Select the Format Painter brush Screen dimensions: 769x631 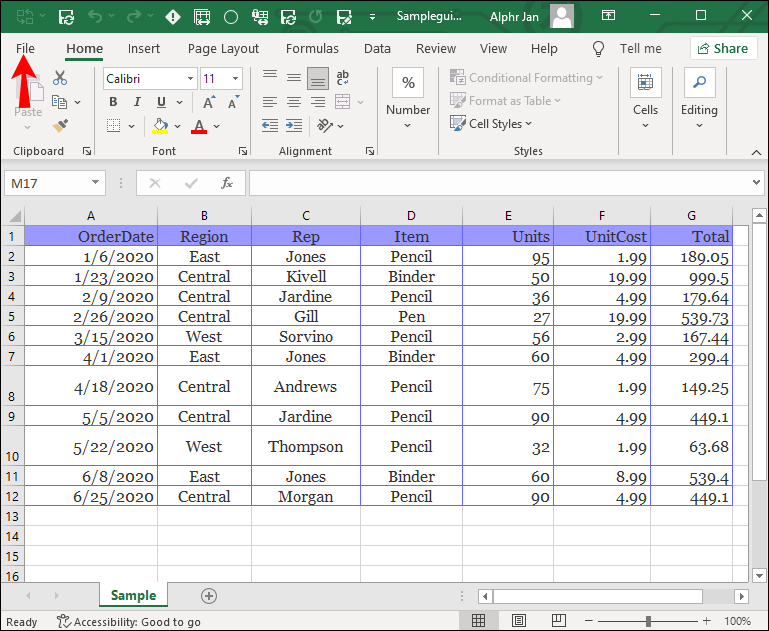coord(60,126)
